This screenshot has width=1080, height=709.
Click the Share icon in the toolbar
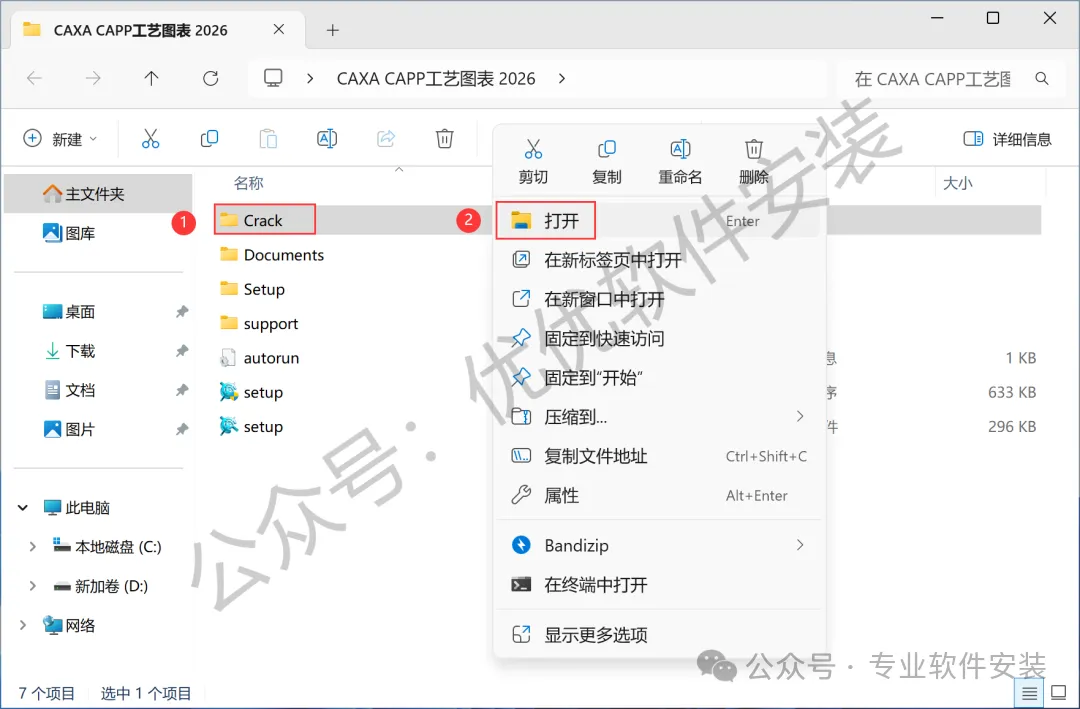386,138
